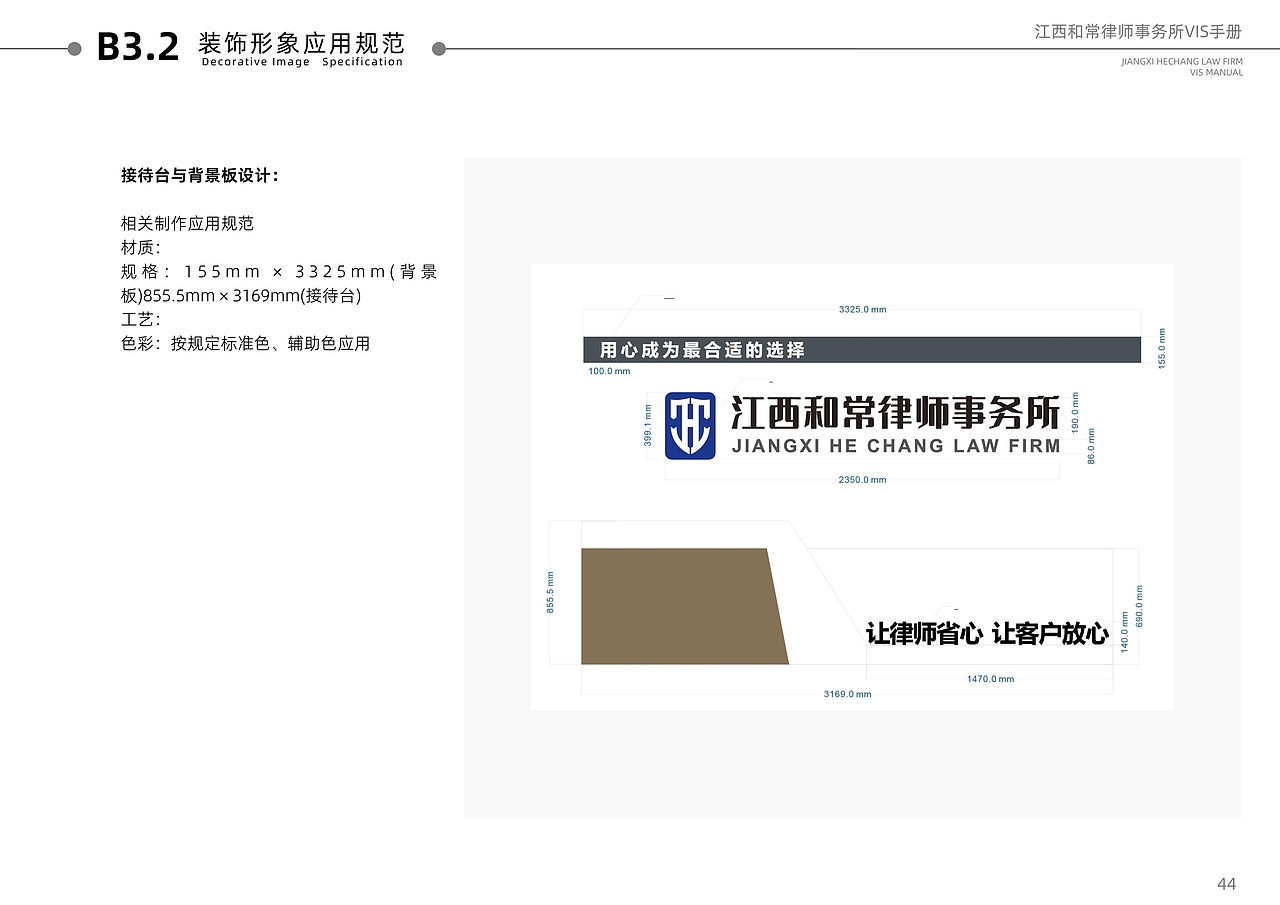The image size is (1280, 905).
Task: Select header text 江西和常律师事务所VIS手册
Action: click(x=1138, y=32)
